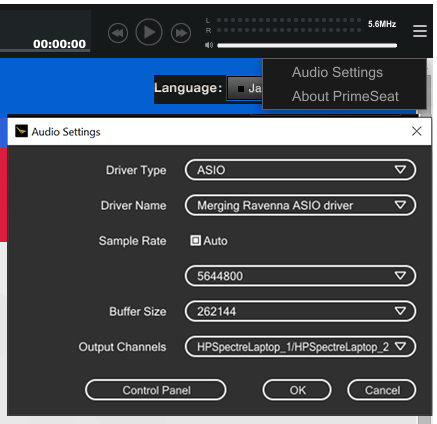Click the rewind playback button
This screenshot has width=437, height=424.
coord(118,33)
